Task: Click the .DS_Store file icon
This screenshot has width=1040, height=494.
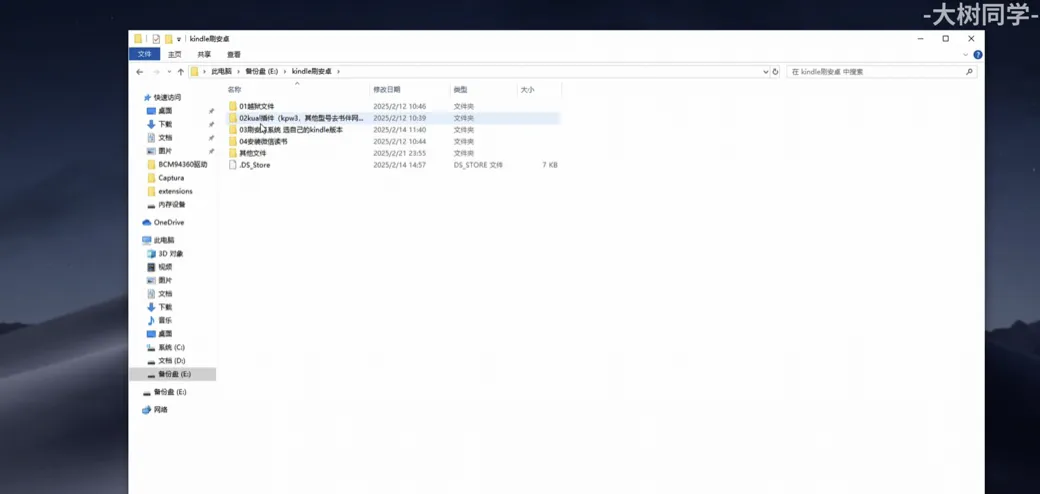Action: coord(233,165)
